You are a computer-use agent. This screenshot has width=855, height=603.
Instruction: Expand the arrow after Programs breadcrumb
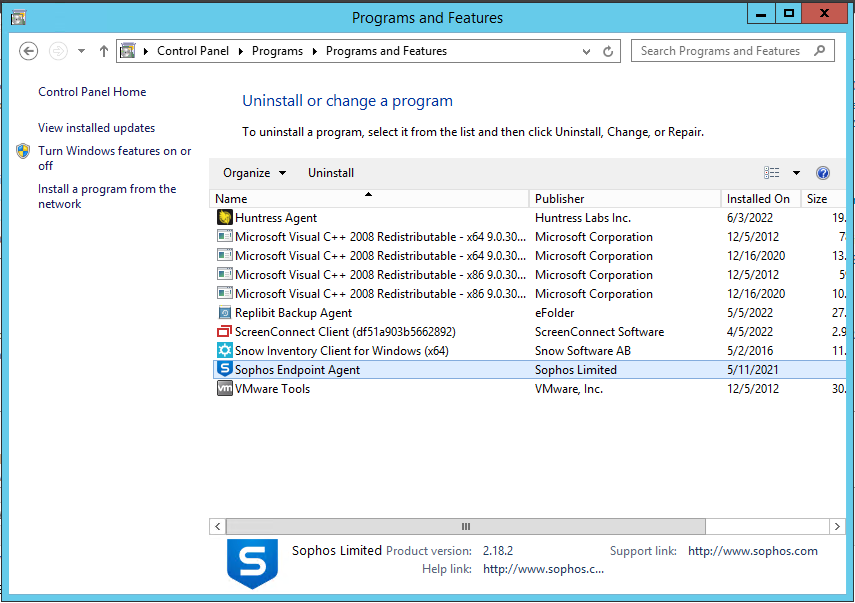pos(315,51)
